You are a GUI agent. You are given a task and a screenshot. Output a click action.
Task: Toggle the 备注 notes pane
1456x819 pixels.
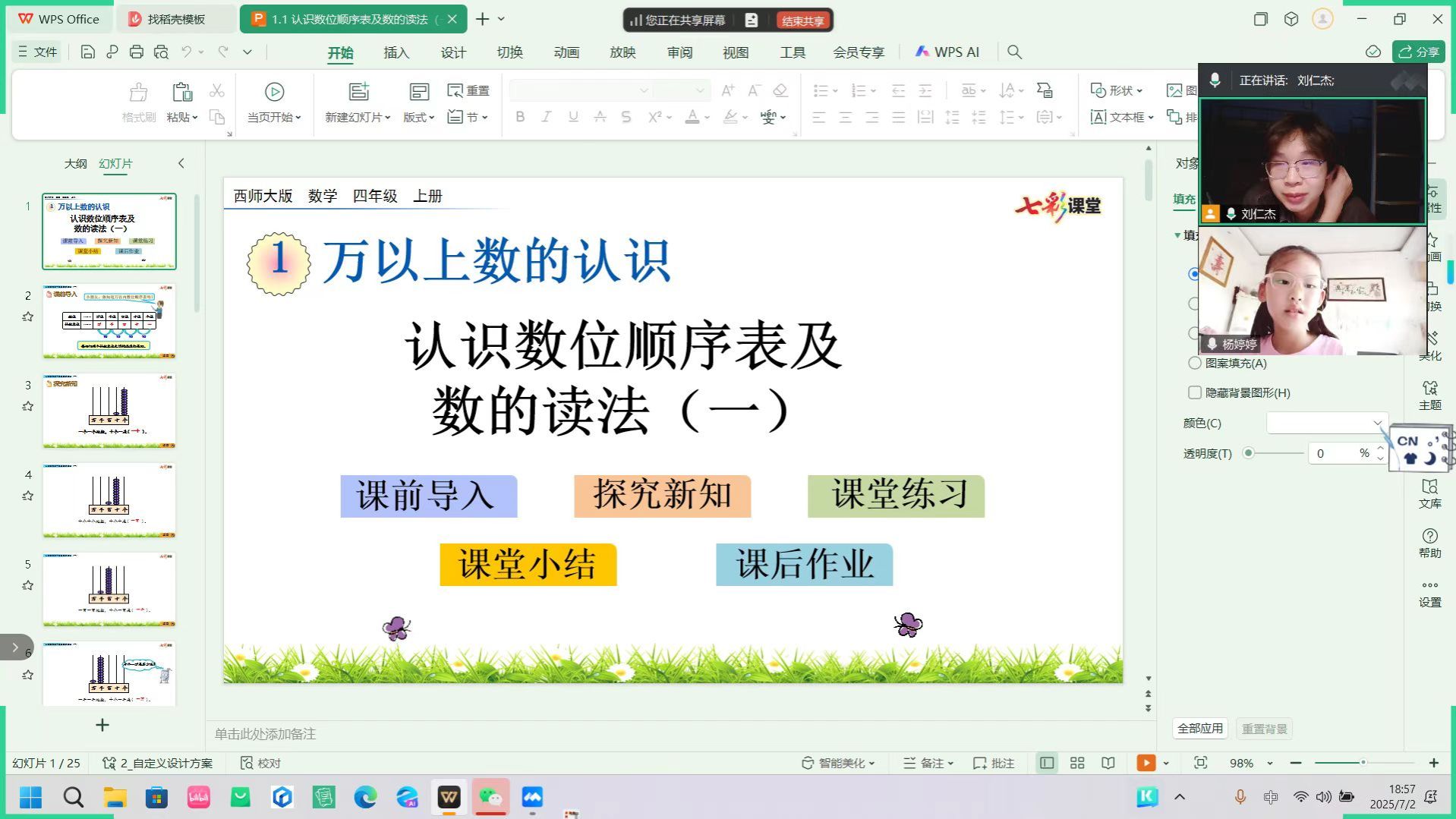click(927, 763)
